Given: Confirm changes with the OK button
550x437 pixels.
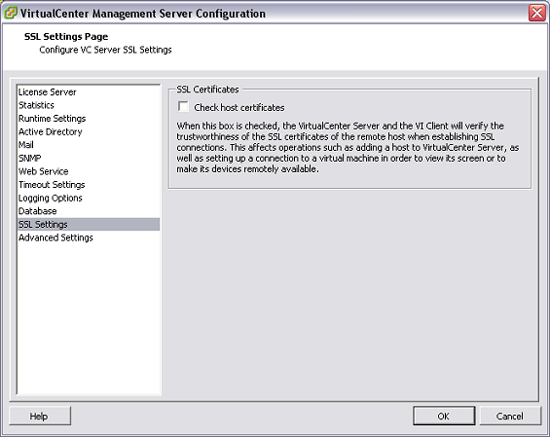Looking at the screenshot, I should [x=444, y=416].
